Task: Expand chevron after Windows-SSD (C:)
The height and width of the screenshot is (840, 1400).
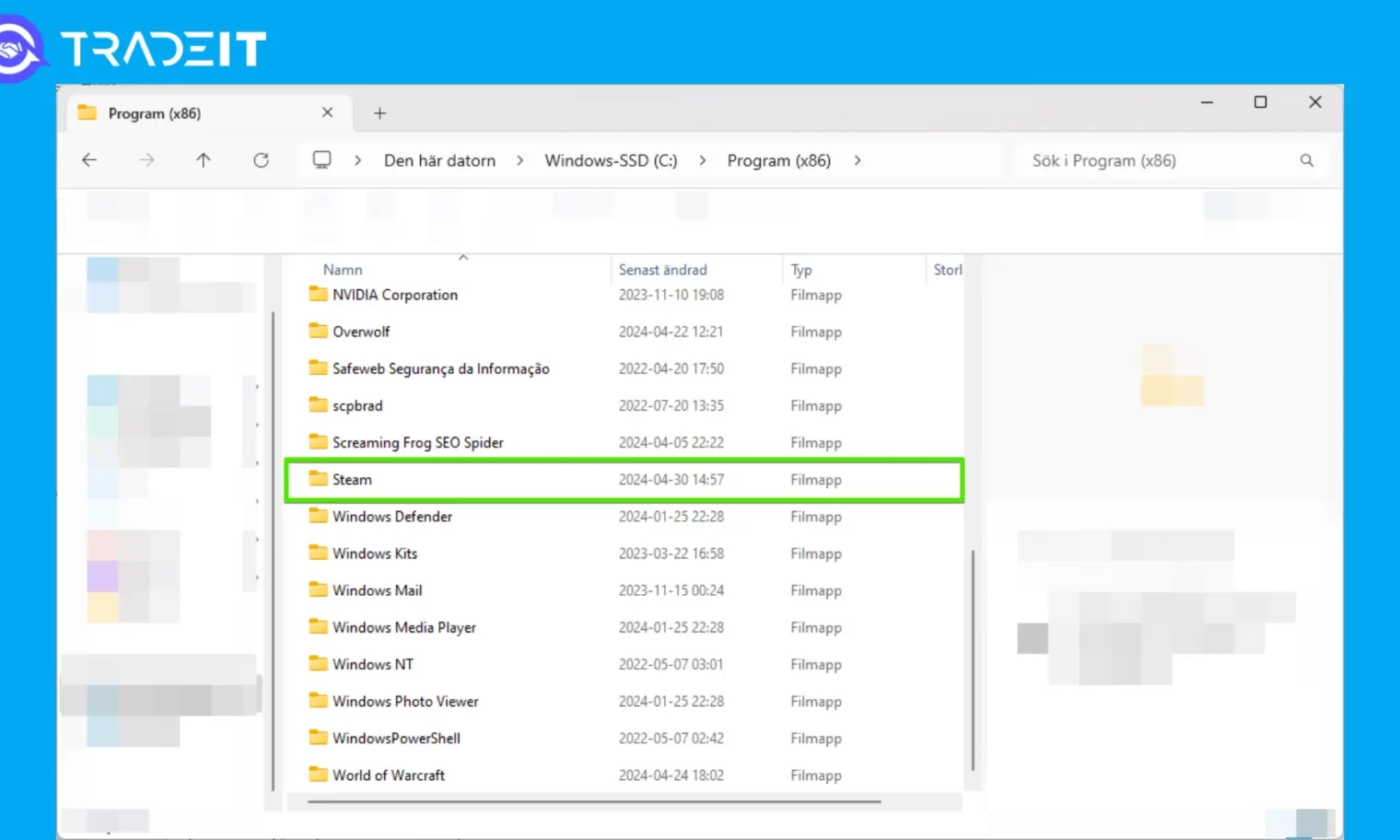Action: [x=702, y=160]
